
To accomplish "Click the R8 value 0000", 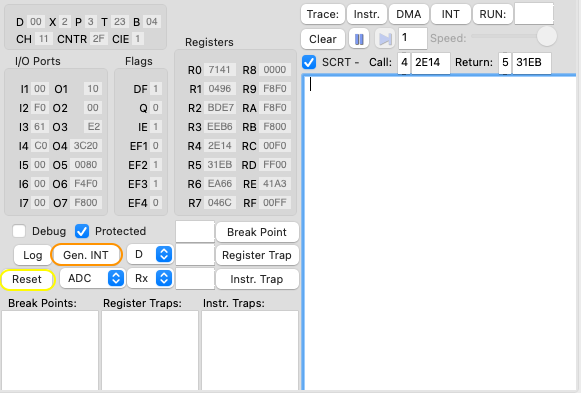I will [x=275, y=70].
